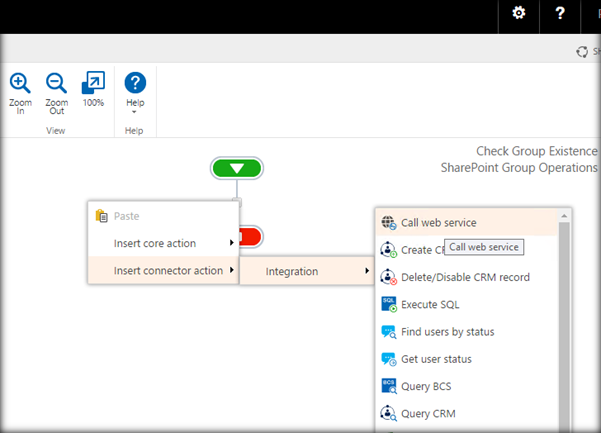Viewport: 601px width, 433px height.
Task: Expand the Insert connector action submenu arrow
Action: (232, 270)
